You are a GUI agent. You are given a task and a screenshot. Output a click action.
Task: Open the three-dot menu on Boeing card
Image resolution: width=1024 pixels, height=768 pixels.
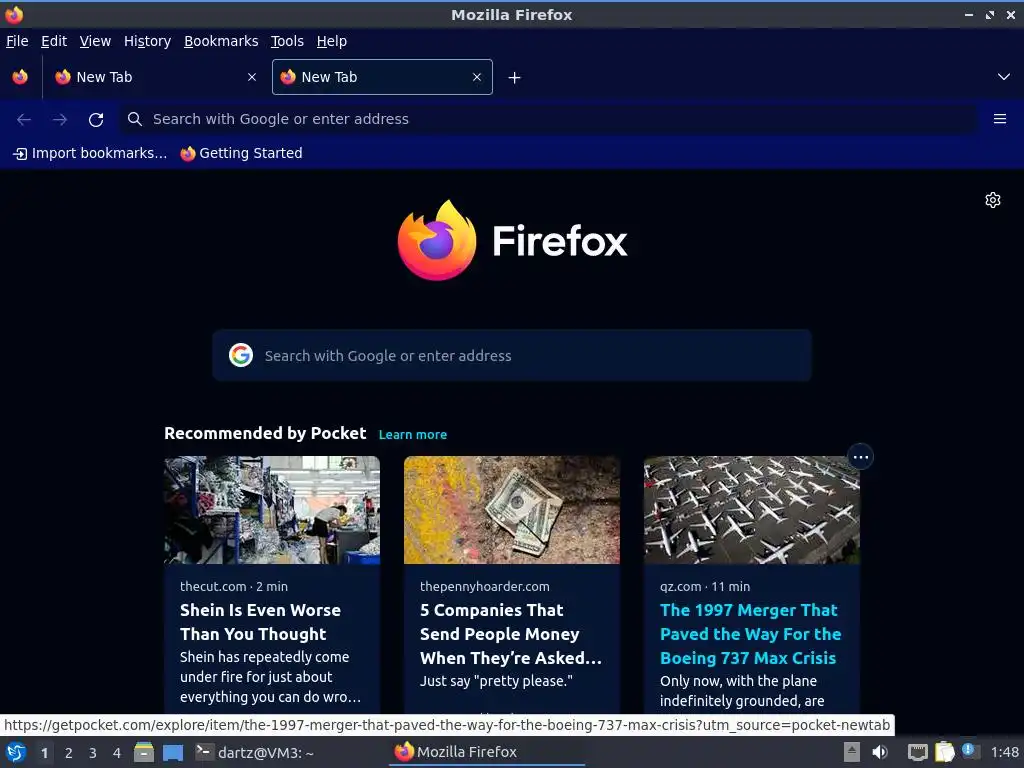tap(860, 457)
